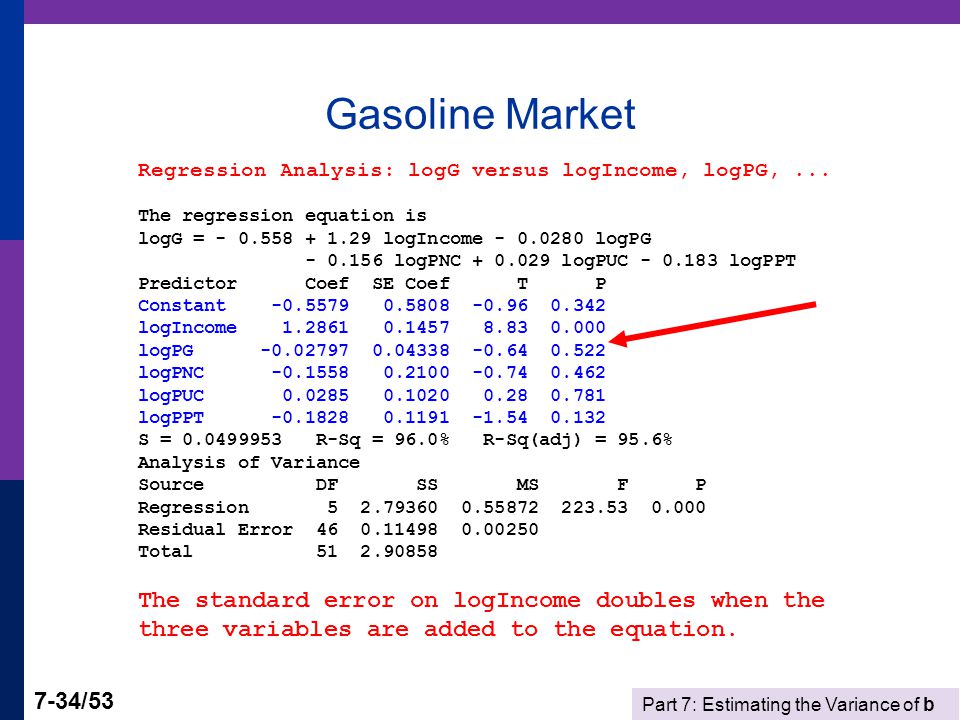This screenshot has height=720, width=960.
Task: Click 'The regression equation is' line
Action: coord(282,216)
